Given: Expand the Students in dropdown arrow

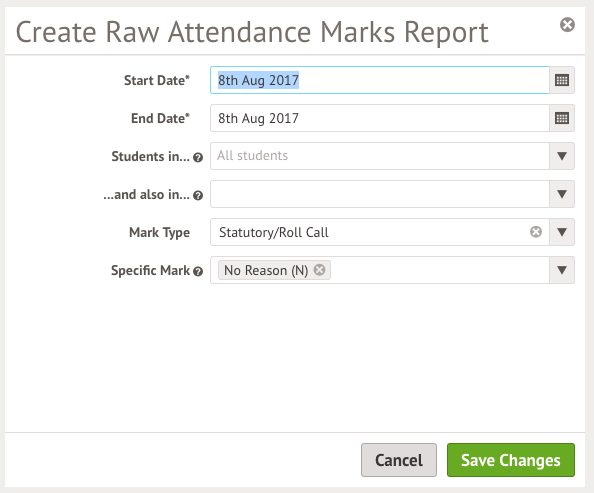Looking at the screenshot, I should click(562, 156).
